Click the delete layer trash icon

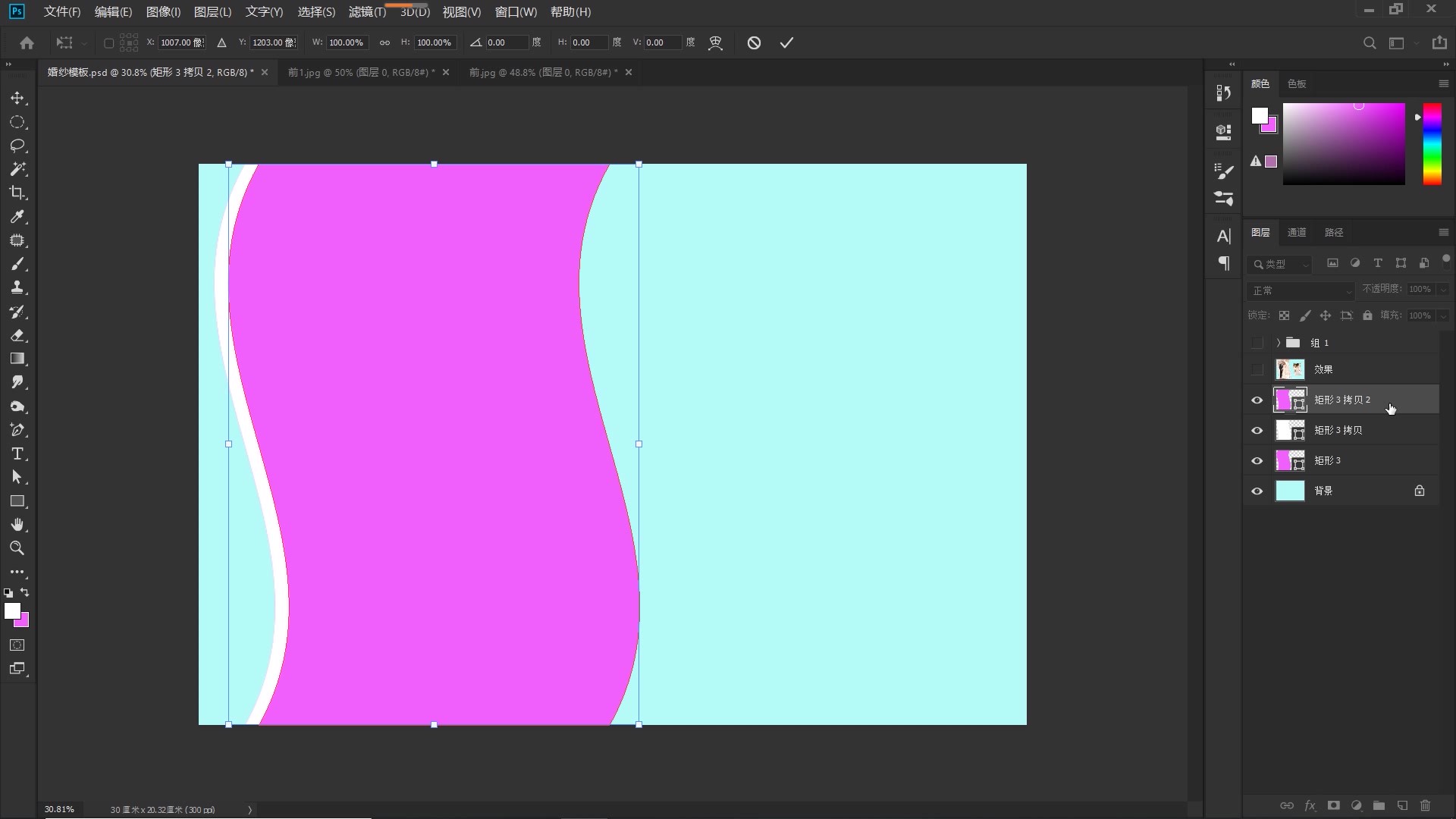pyautogui.click(x=1425, y=805)
